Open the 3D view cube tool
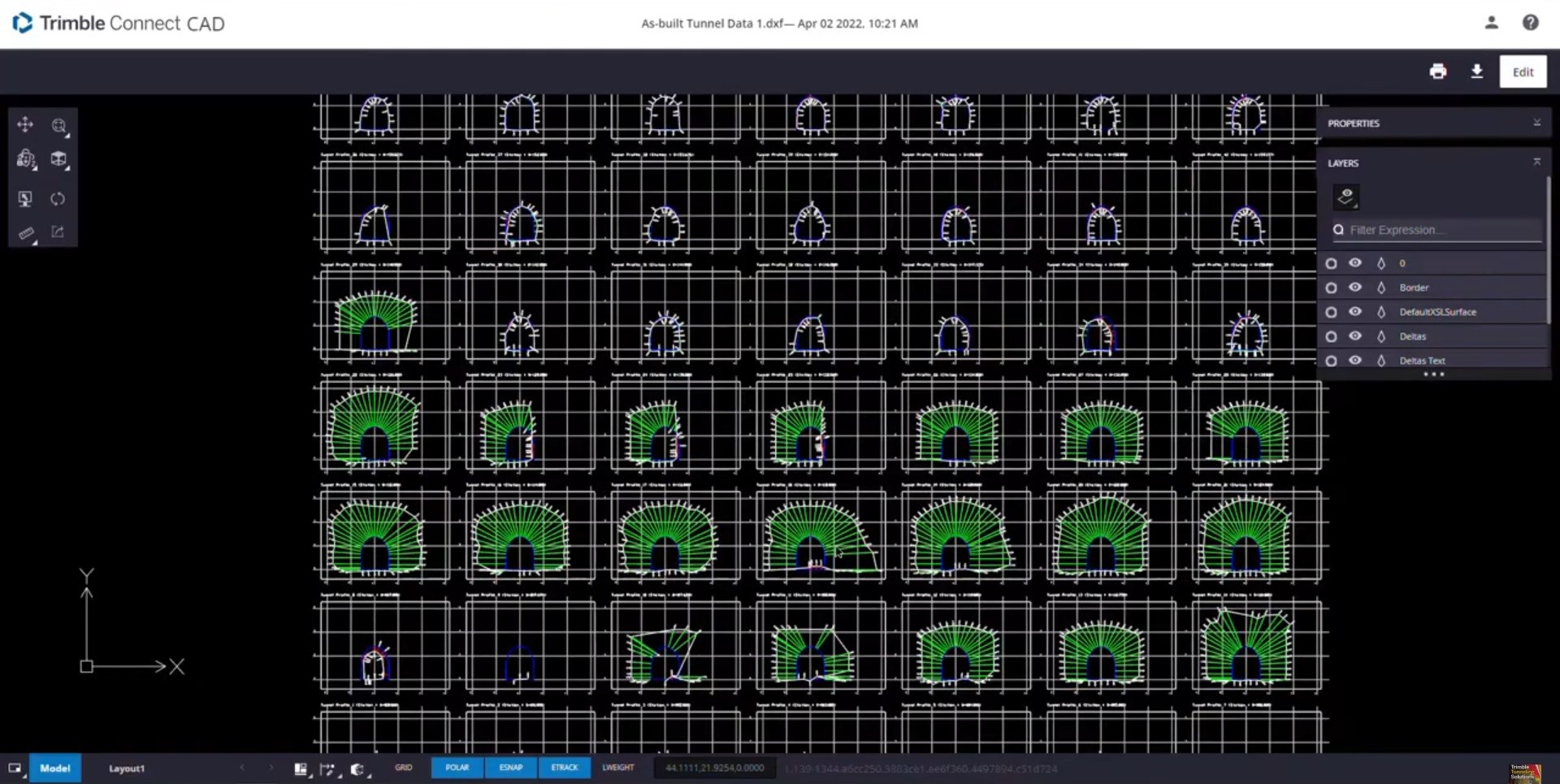 tap(58, 159)
